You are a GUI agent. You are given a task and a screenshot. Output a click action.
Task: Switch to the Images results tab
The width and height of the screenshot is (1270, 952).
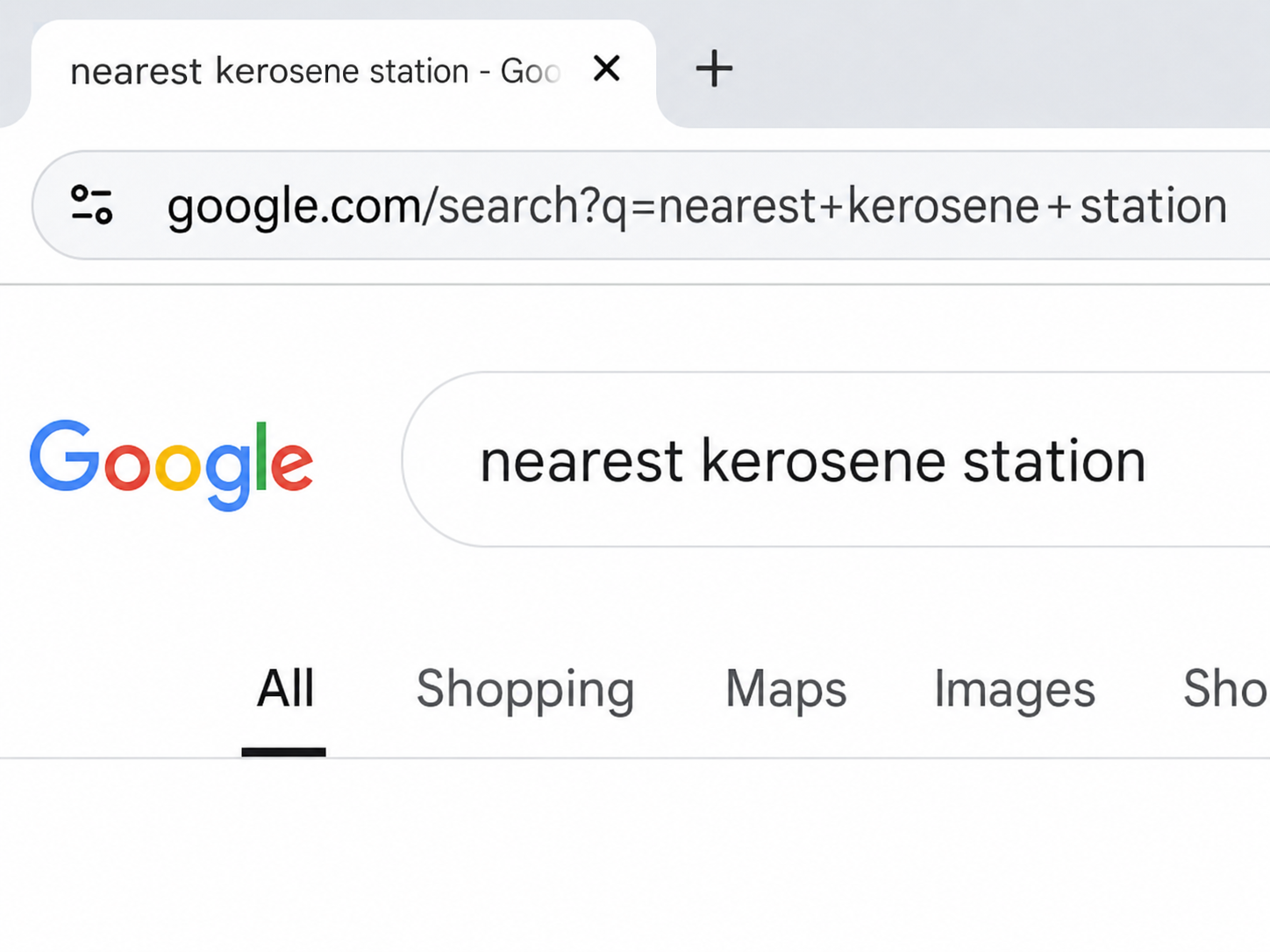tap(1015, 690)
